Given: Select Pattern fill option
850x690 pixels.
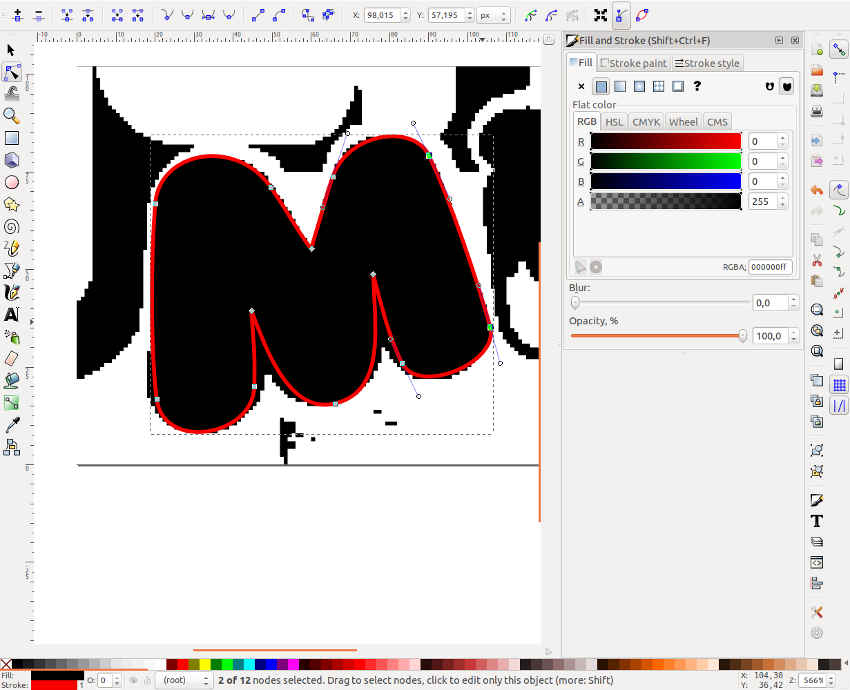Looking at the screenshot, I should 659,86.
